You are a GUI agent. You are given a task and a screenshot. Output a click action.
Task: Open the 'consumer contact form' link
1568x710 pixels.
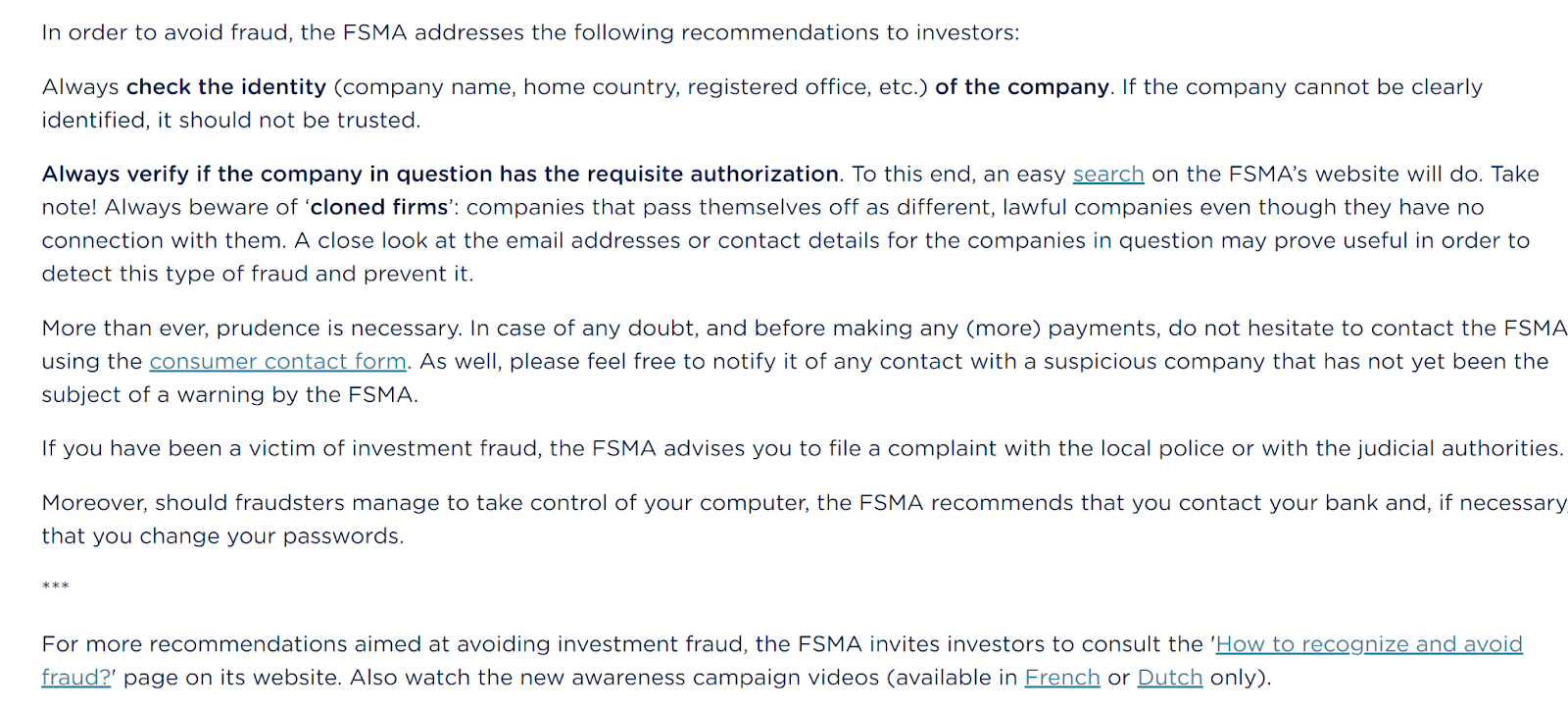coord(277,362)
